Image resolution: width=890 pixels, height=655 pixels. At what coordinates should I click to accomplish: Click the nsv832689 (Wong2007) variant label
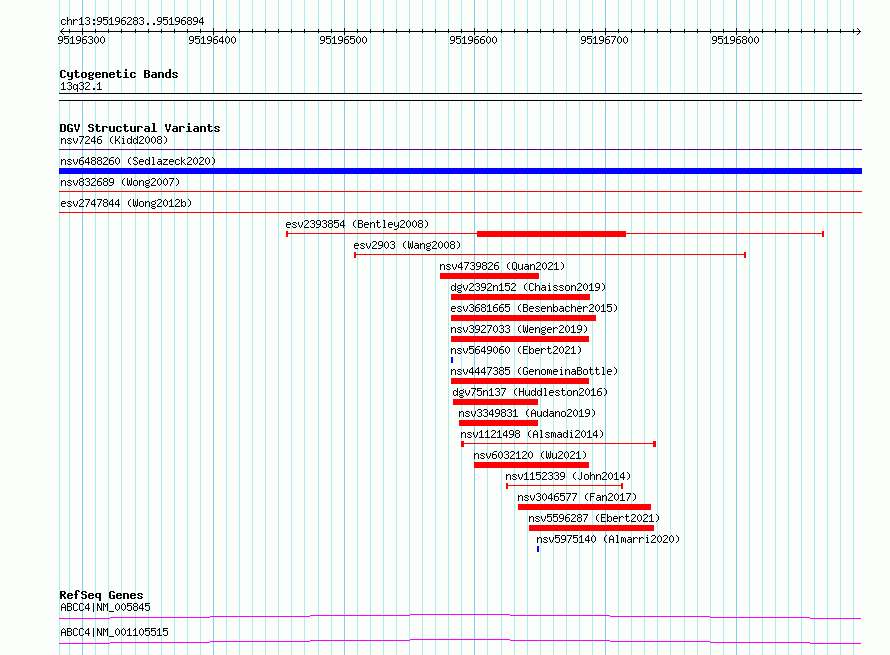(x=120, y=182)
